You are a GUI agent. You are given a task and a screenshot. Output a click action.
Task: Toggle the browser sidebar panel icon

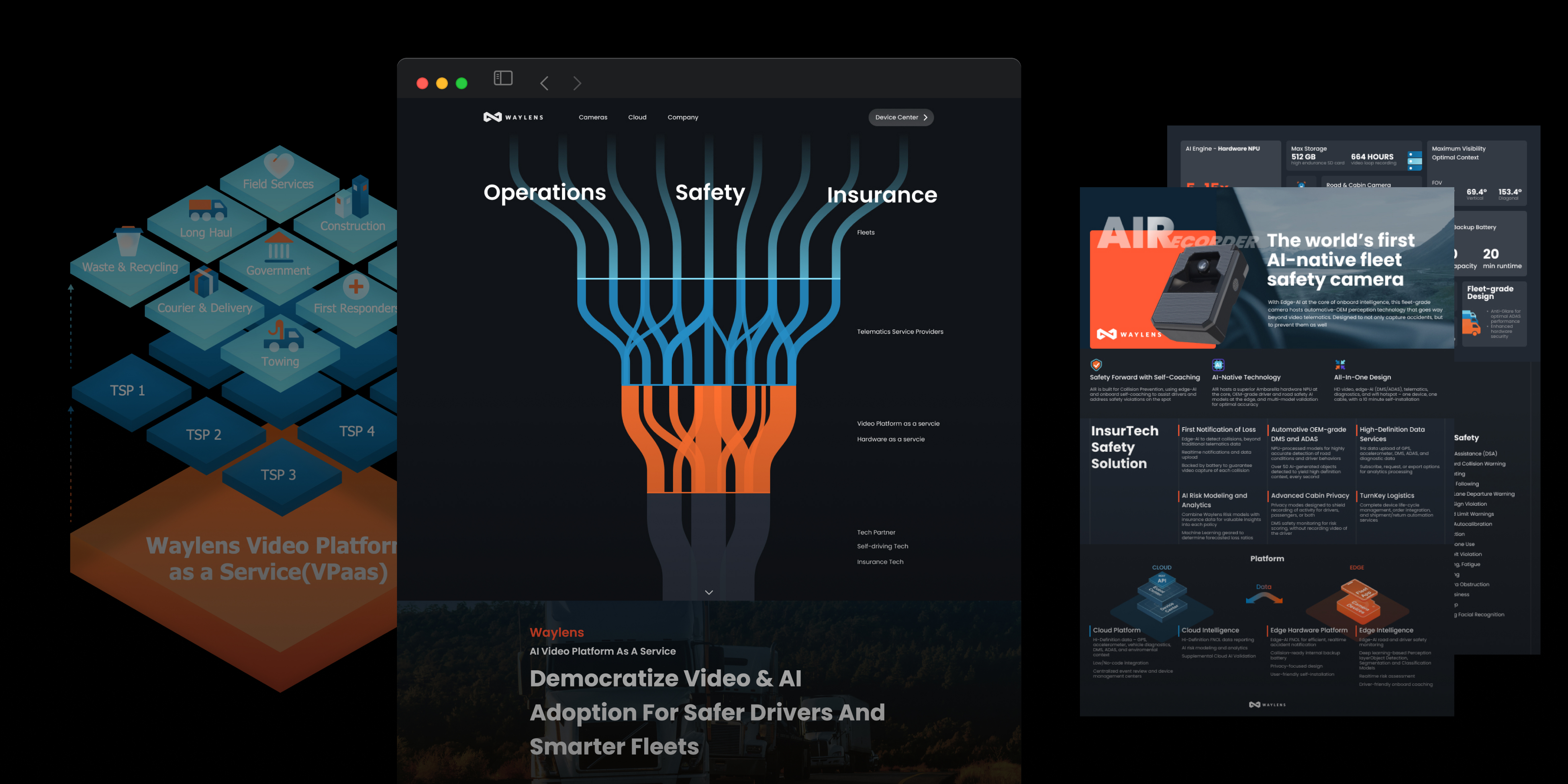click(x=503, y=78)
